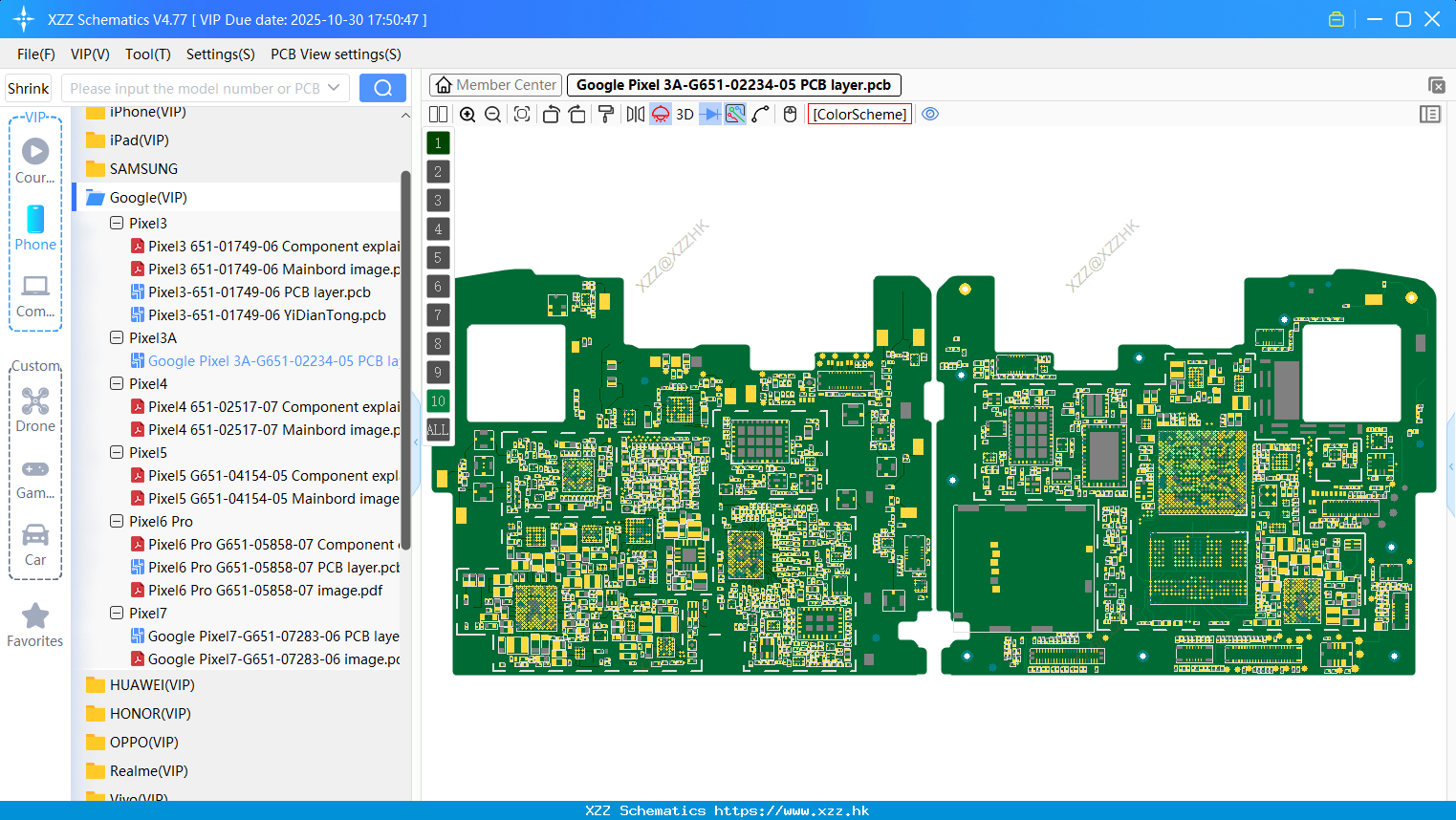This screenshot has width=1456, height=820.
Task: Click the detach window icon
Action: [x=1436, y=85]
